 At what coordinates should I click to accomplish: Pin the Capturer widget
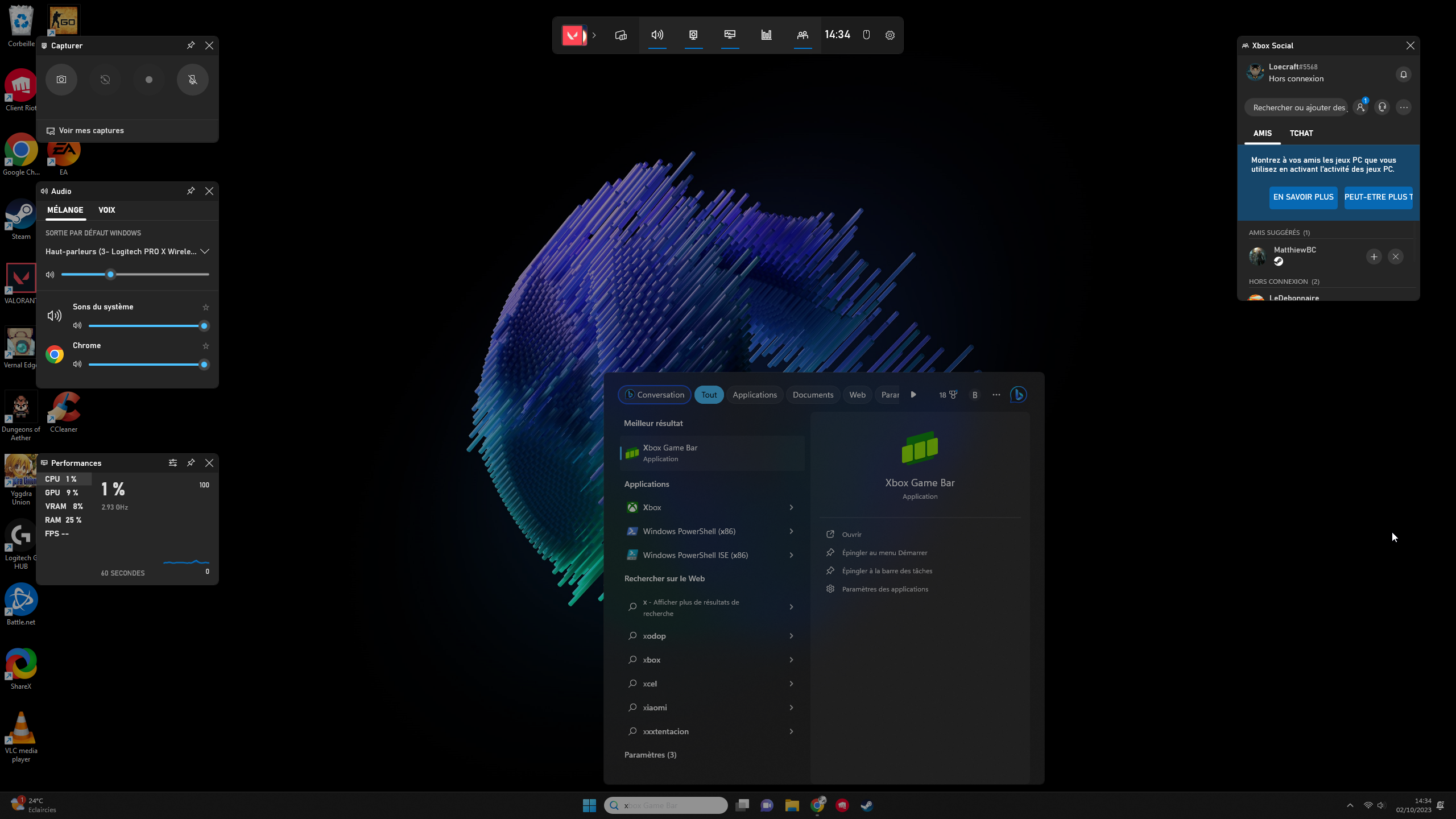click(x=191, y=45)
